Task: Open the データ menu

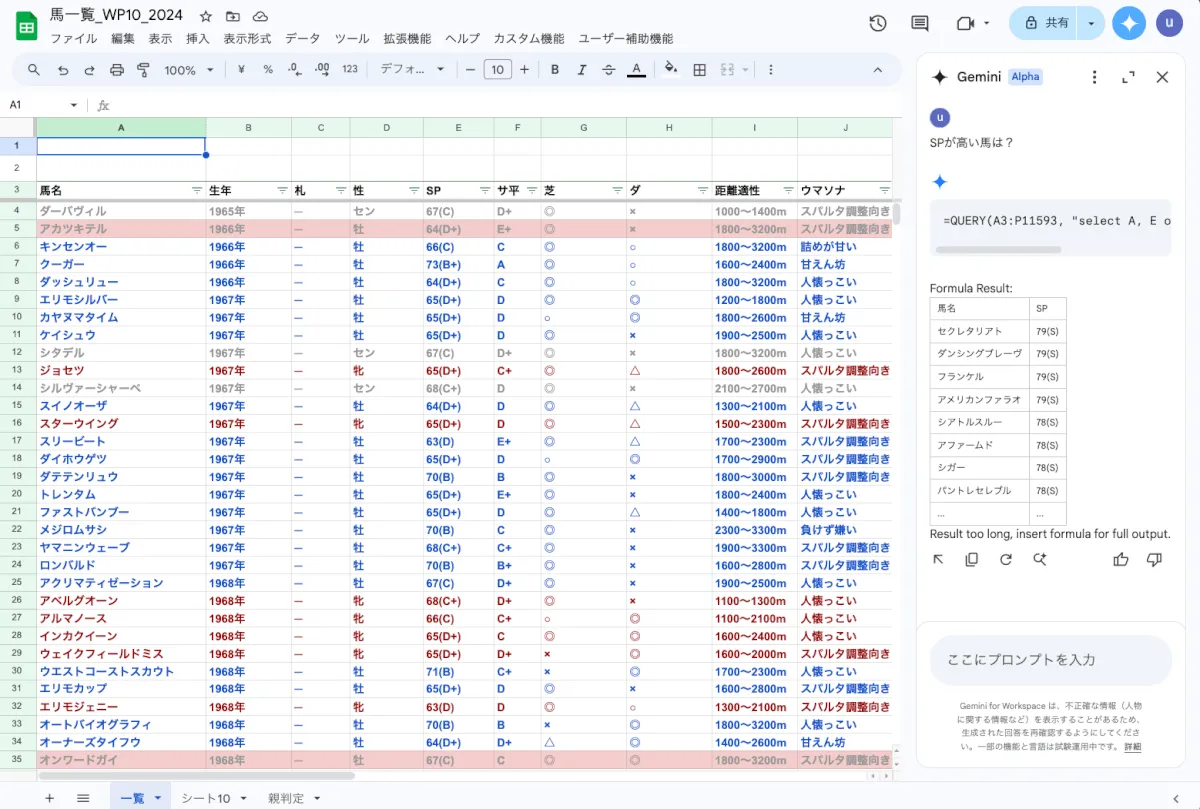Action: click(302, 39)
